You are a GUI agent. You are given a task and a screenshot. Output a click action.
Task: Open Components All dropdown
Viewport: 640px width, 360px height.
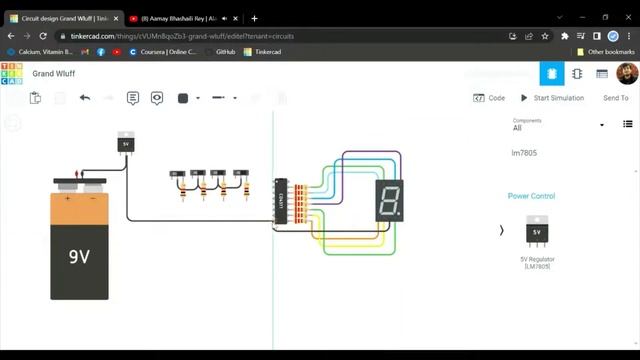[x=558, y=125]
